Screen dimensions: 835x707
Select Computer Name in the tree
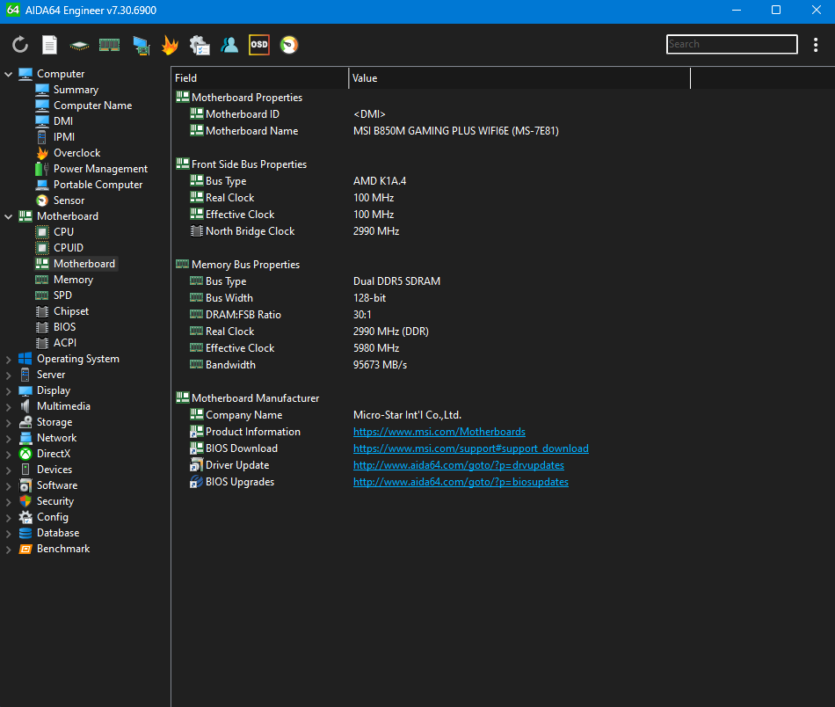[93, 105]
